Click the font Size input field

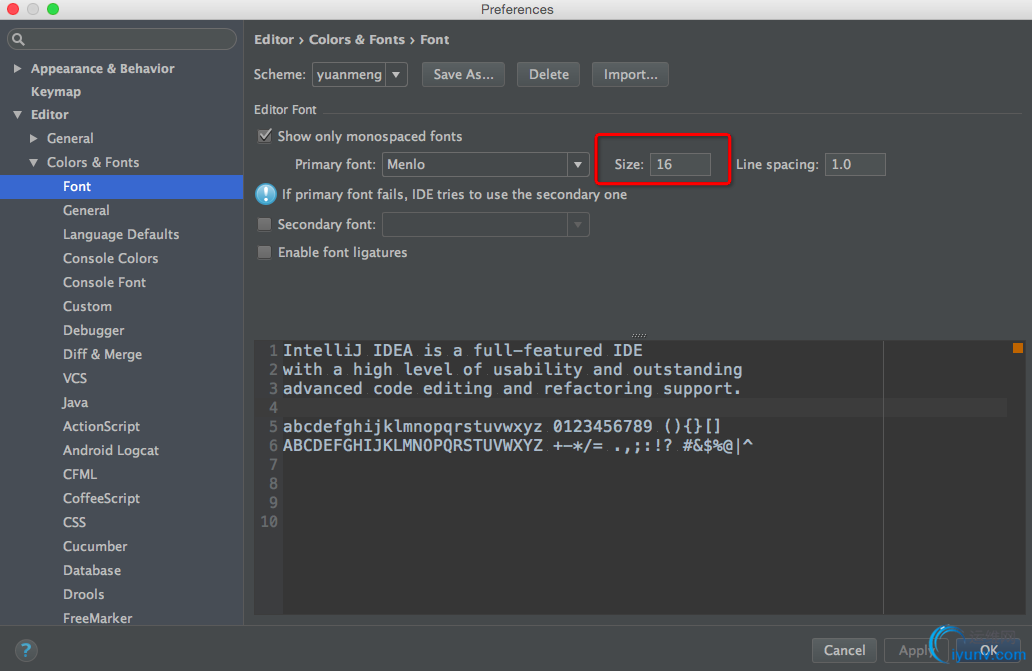click(x=681, y=164)
